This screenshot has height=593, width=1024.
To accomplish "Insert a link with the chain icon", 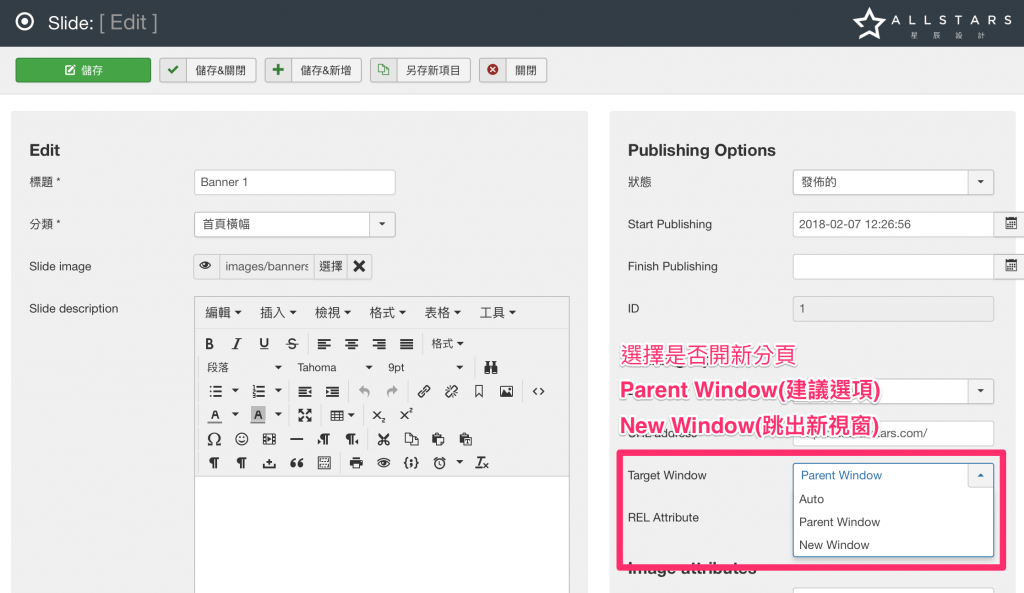I will click(424, 391).
